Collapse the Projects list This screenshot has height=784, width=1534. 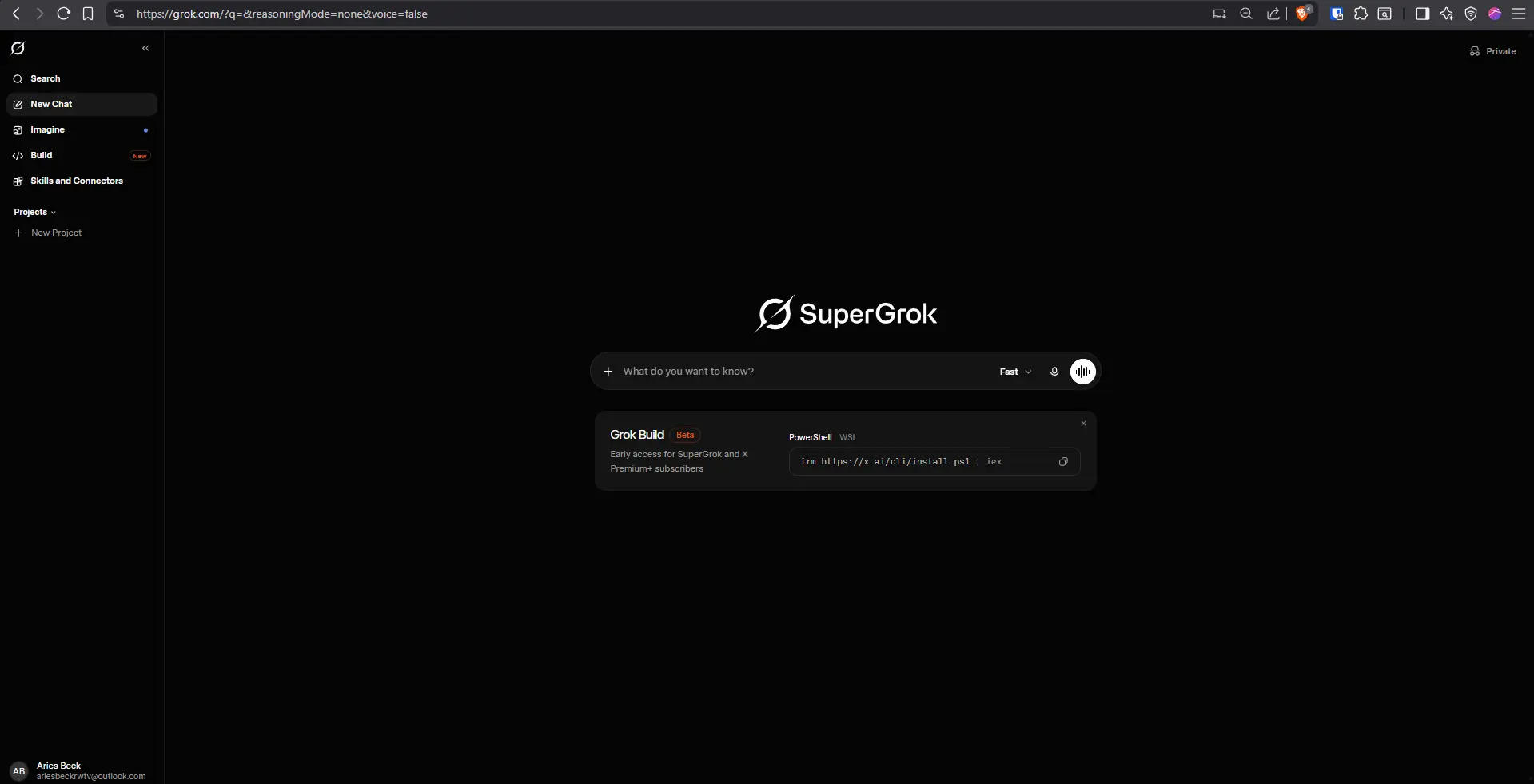pyautogui.click(x=35, y=212)
